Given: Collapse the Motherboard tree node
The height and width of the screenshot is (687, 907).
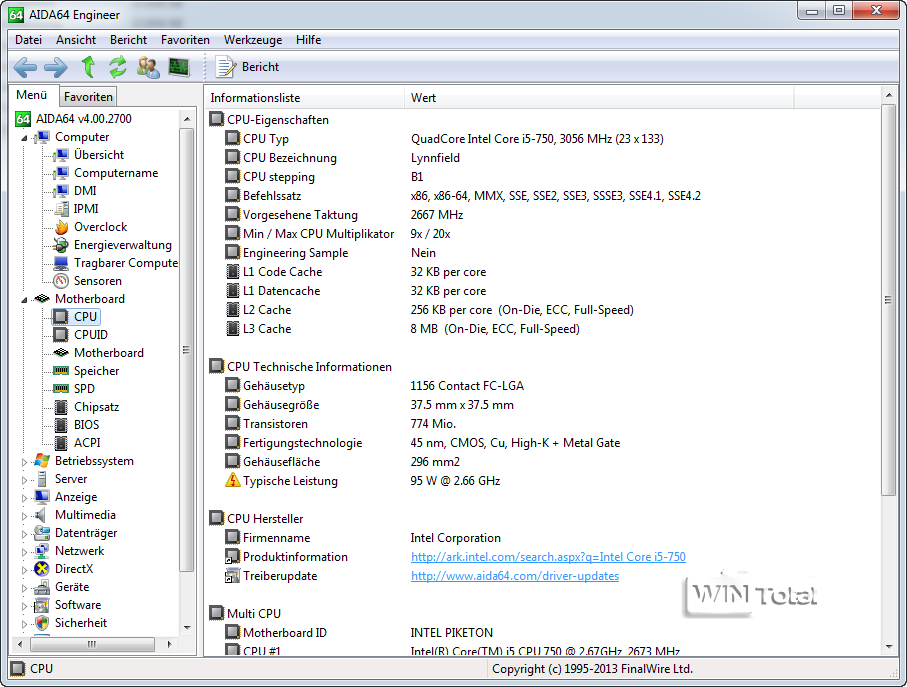Looking at the screenshot, I should tap(25, 299).
